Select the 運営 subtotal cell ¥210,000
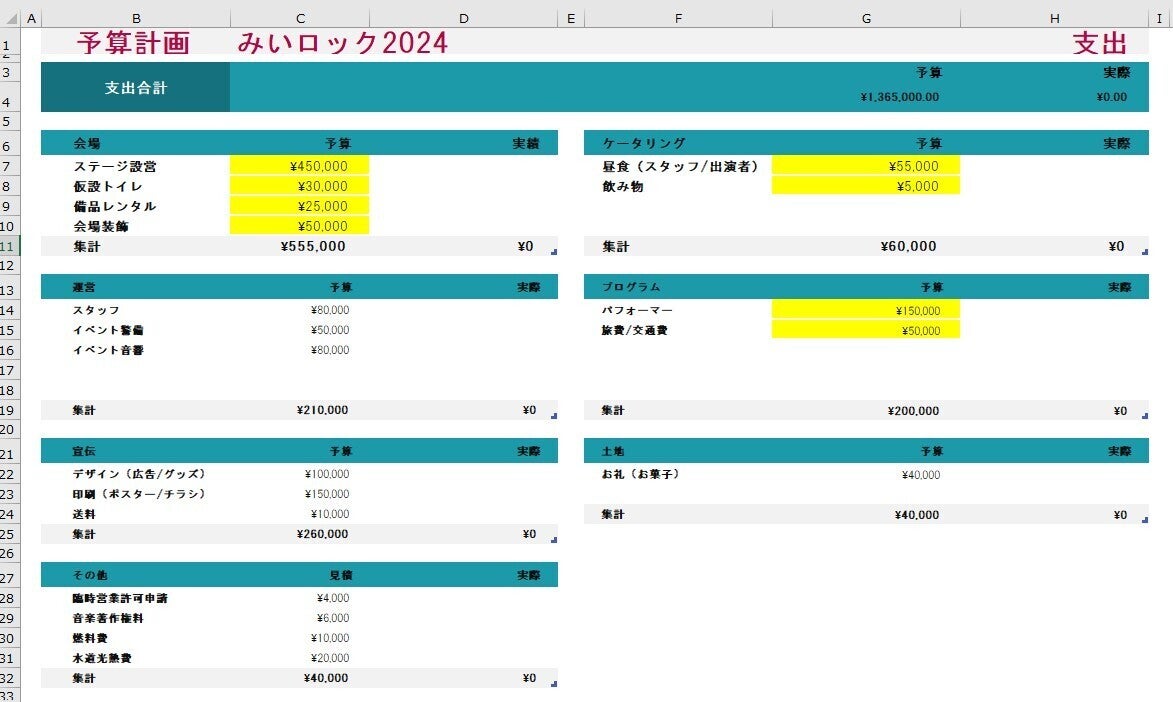The image size is (1173, 702). coord(300,410)
